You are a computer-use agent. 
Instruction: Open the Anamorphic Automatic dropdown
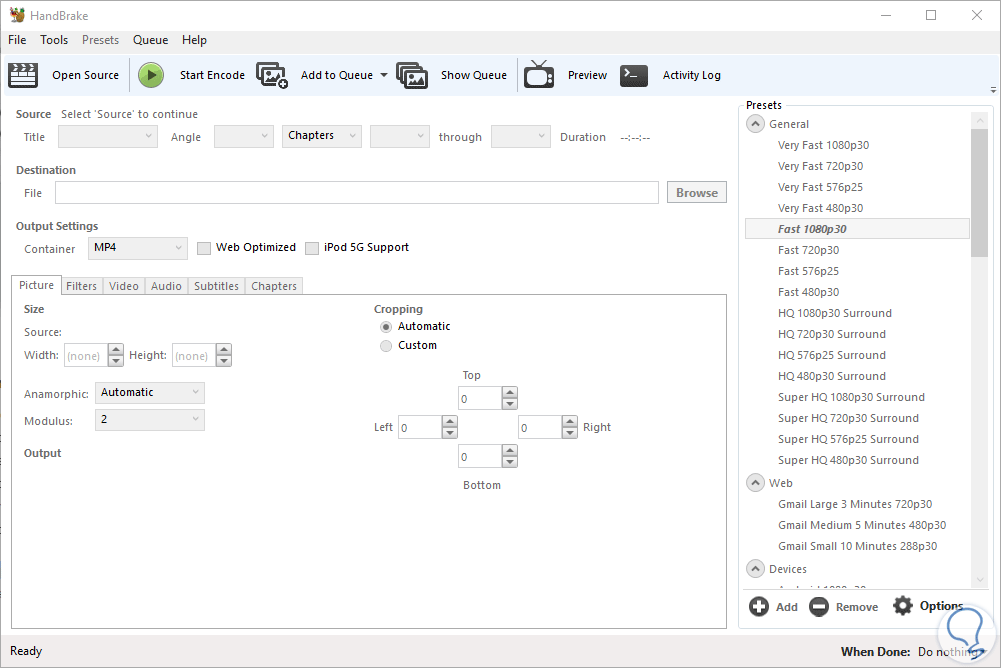(x=150, y=393)
